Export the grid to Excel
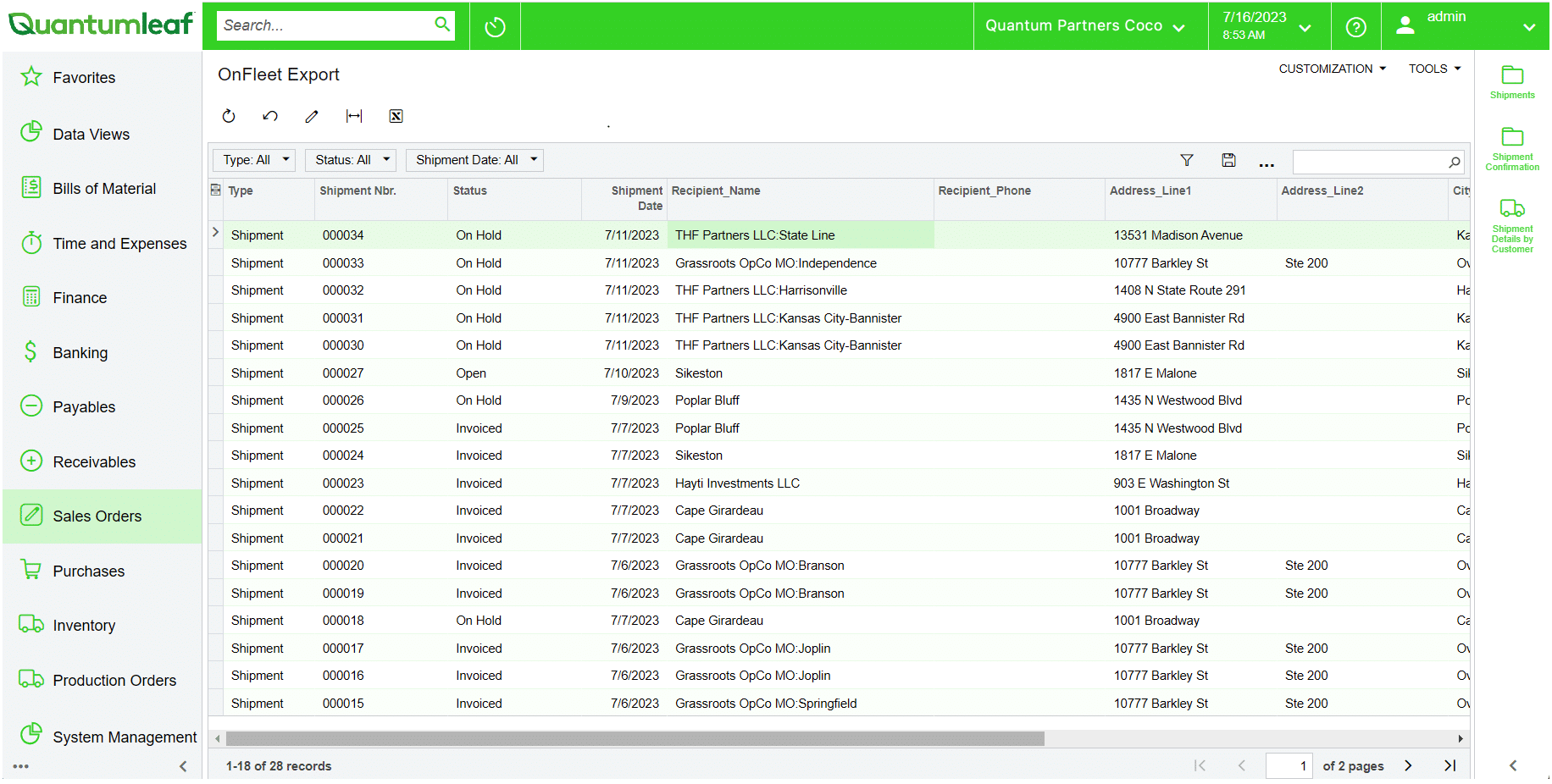Screen dimensions: 1552x784 coord(396,116)
